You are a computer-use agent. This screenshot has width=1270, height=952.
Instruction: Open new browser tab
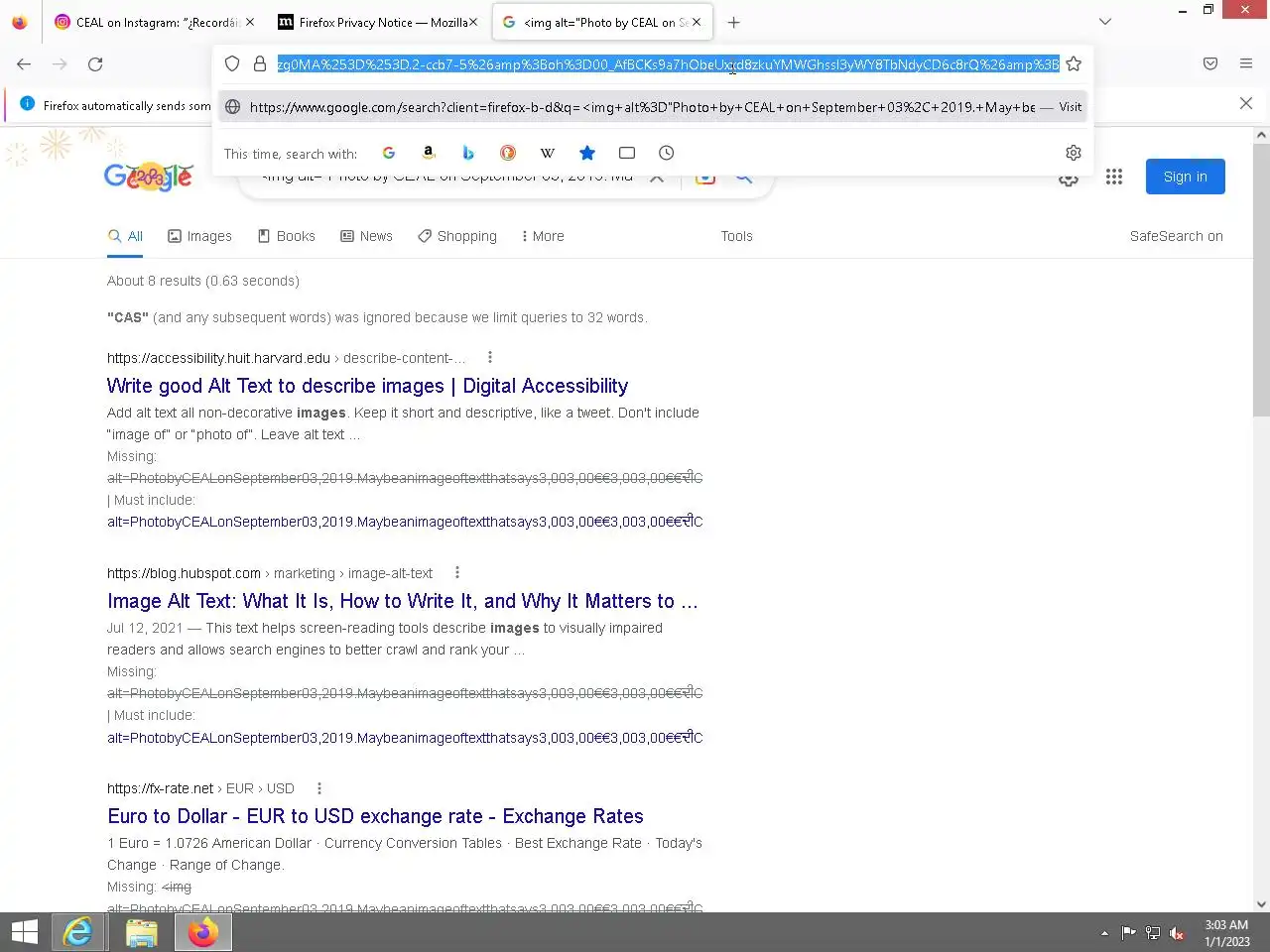(x=734, y=22)
